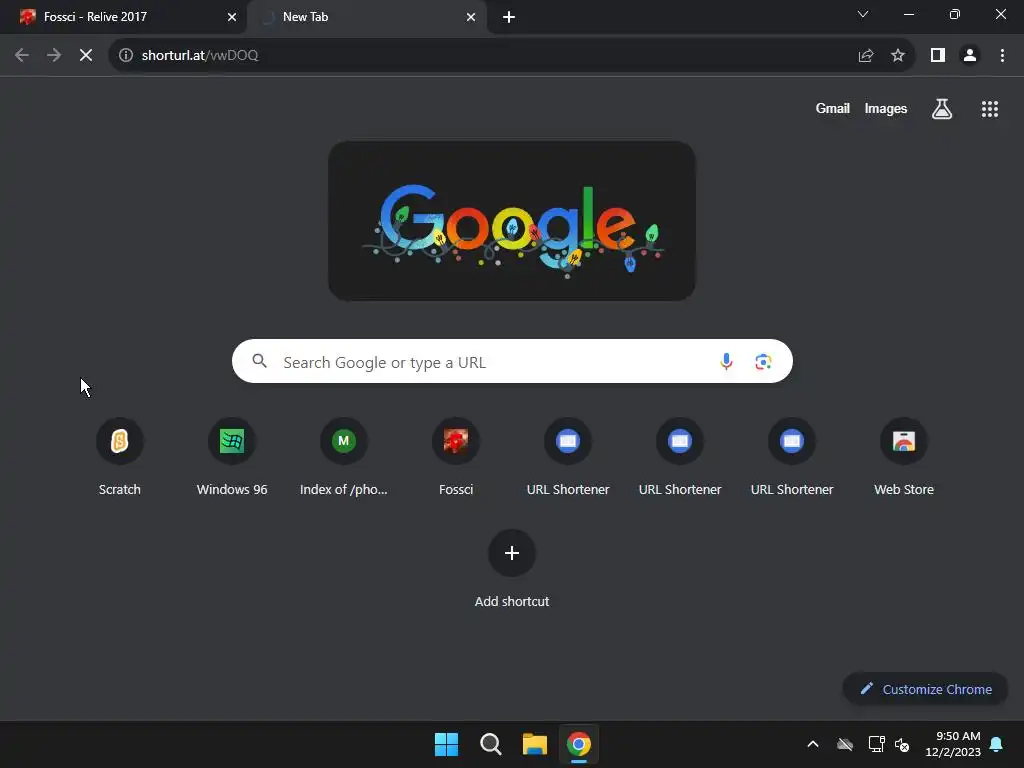
Task: Click the Chrome taskbar icon
Action: (579, 744)
